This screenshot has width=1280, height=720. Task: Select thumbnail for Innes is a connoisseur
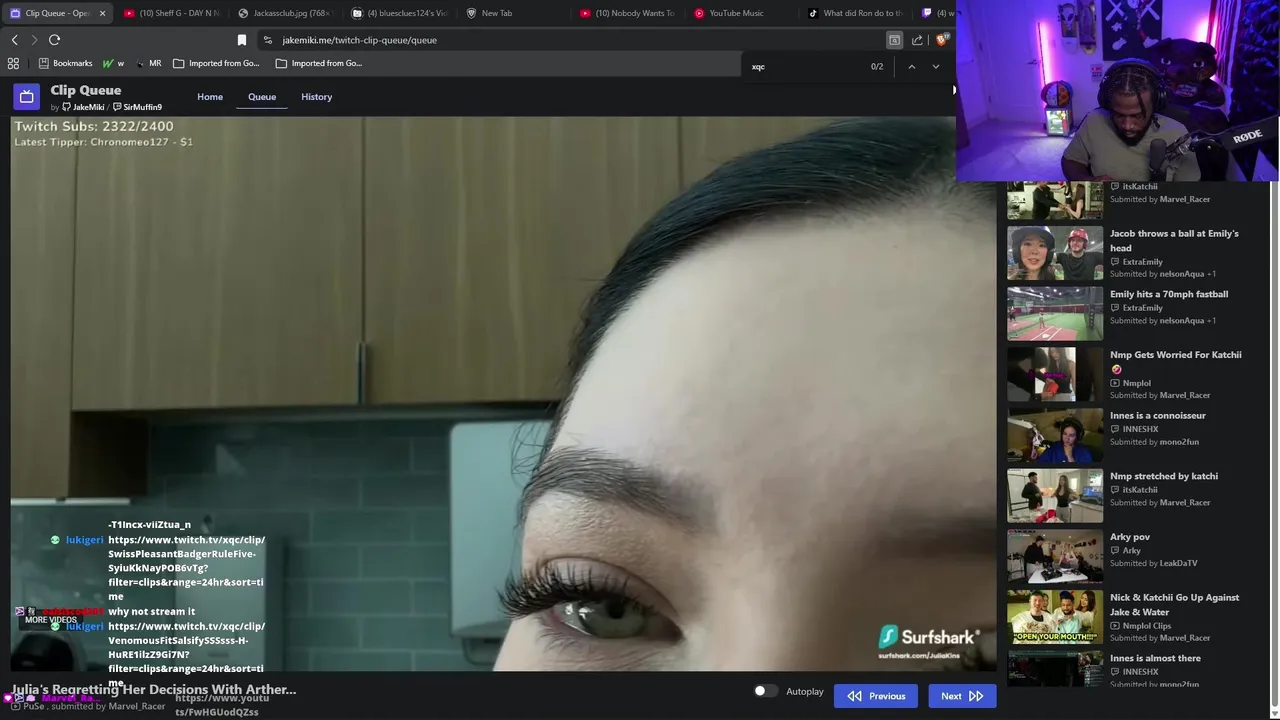pyautogui.click(x=1055, y=435)
